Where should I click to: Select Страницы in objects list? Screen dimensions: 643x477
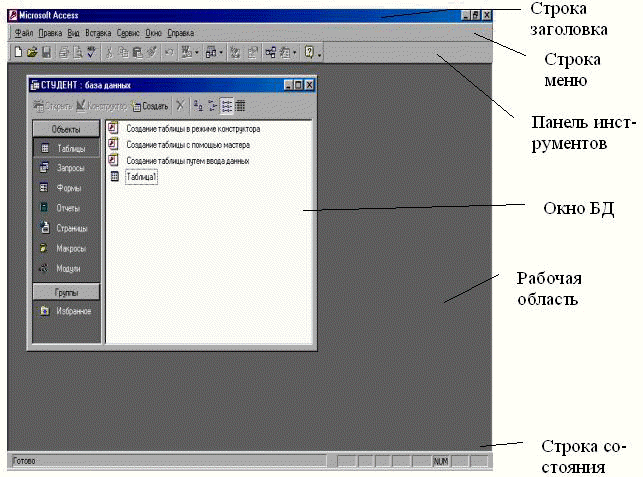(66, 228)
